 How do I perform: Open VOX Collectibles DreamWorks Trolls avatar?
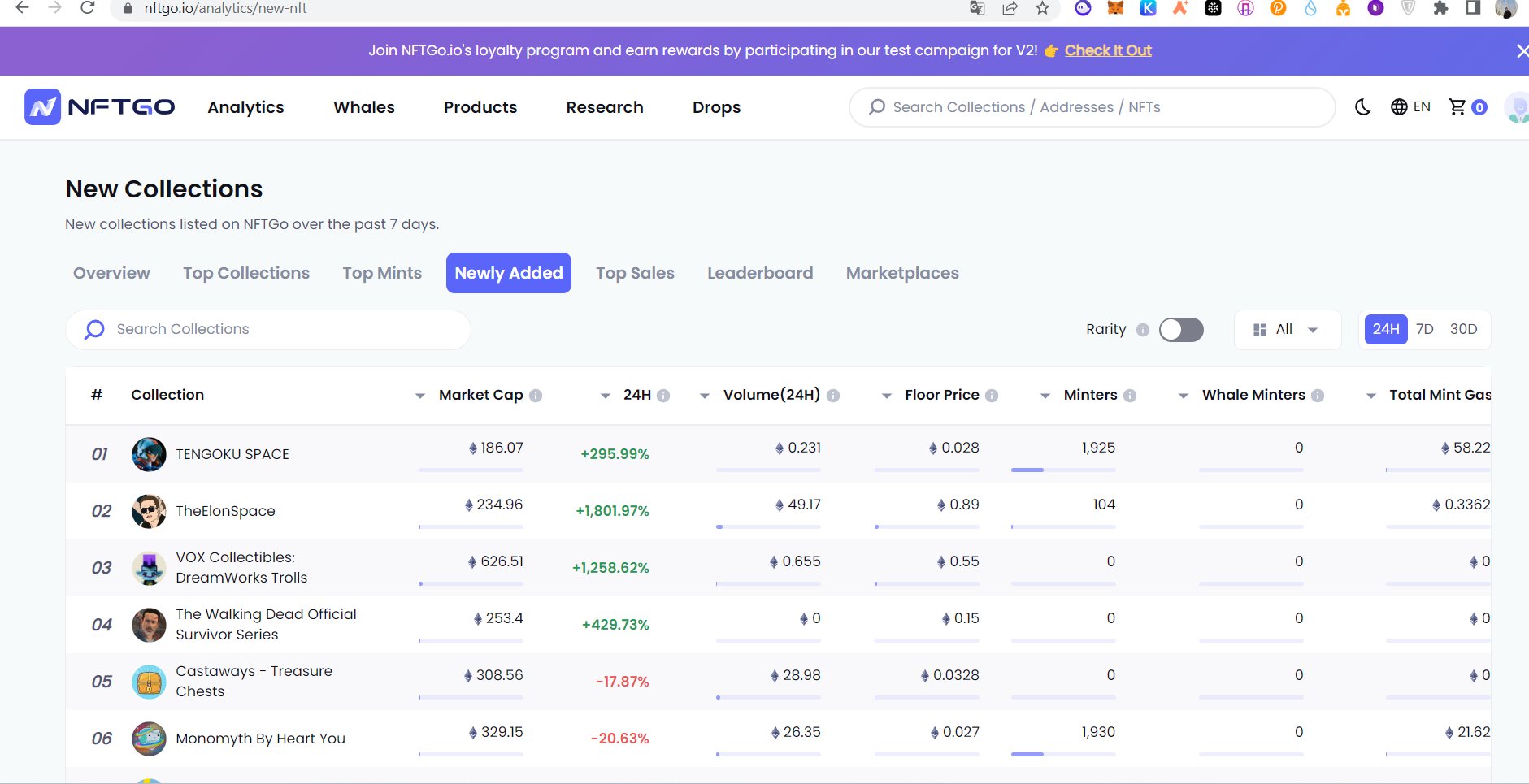coord(149,568)
